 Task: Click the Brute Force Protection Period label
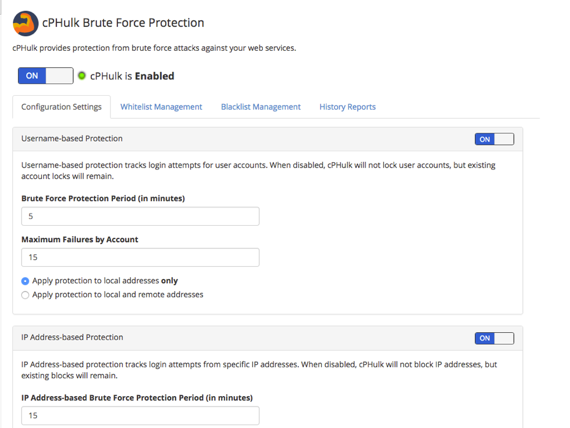(103, 199)
